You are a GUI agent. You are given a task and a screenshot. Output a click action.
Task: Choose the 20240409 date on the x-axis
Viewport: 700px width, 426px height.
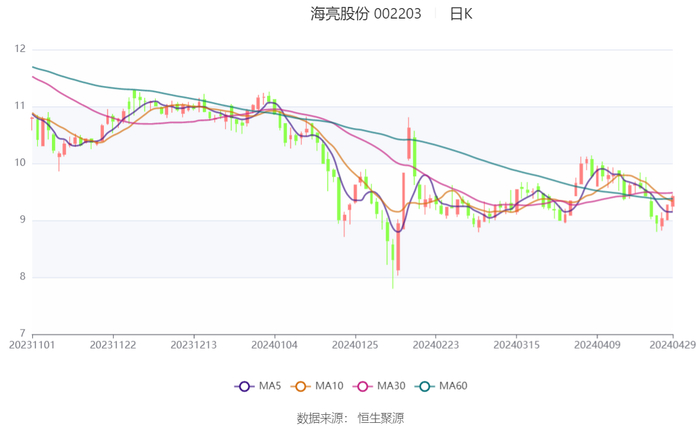[597, 344]
